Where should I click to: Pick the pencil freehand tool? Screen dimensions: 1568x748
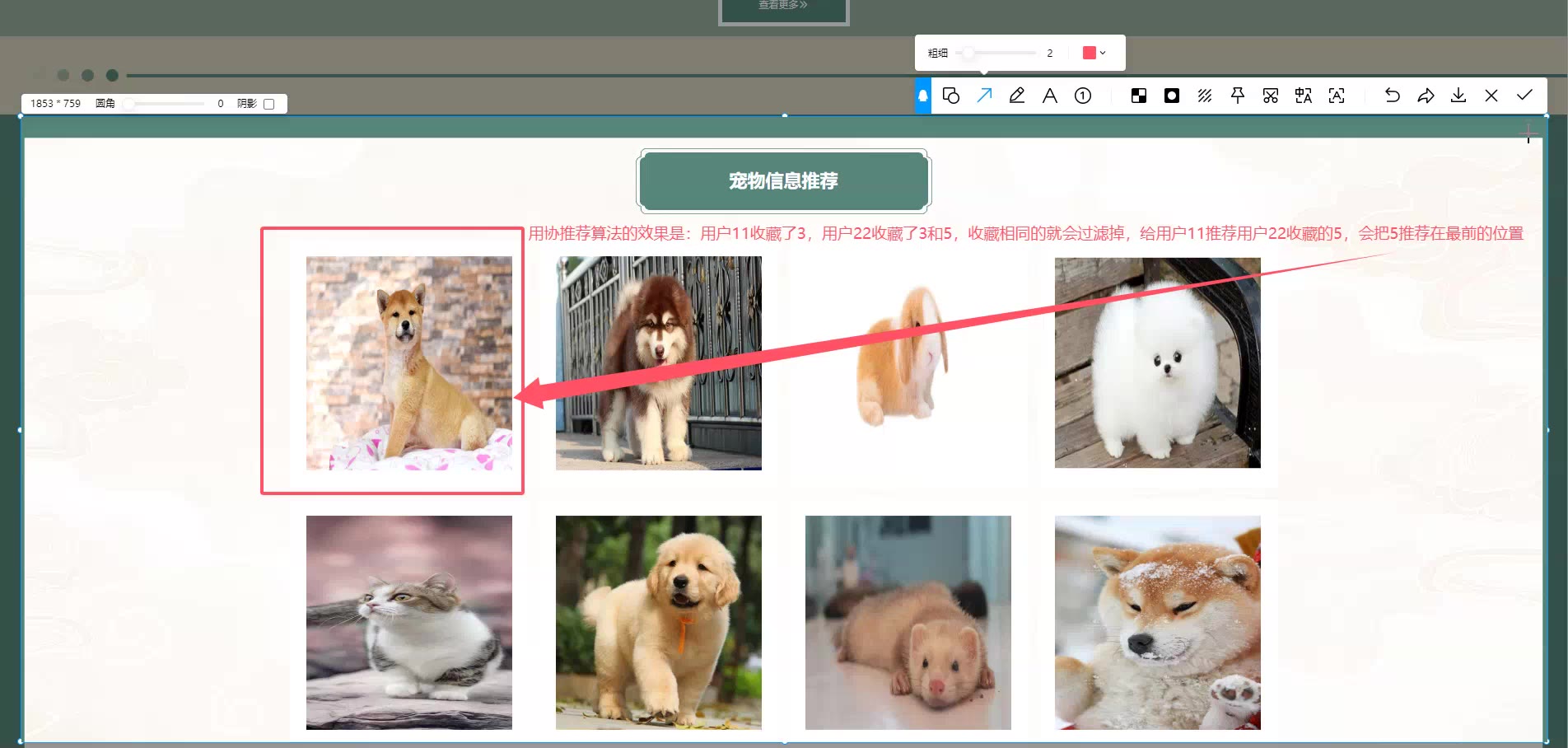coord(1017,96)
